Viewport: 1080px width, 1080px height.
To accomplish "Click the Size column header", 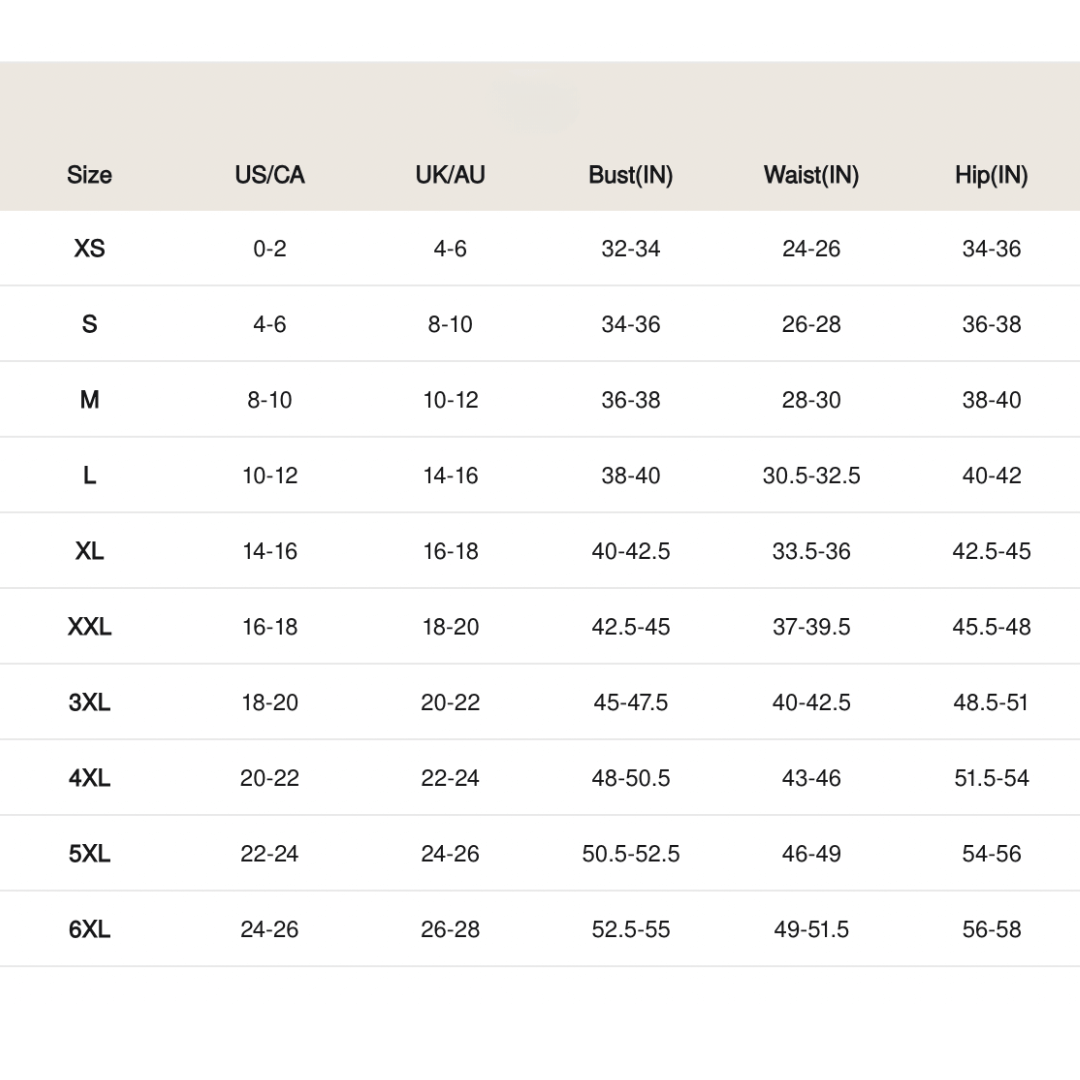I will pyautogui.click(x=89, y=175).
